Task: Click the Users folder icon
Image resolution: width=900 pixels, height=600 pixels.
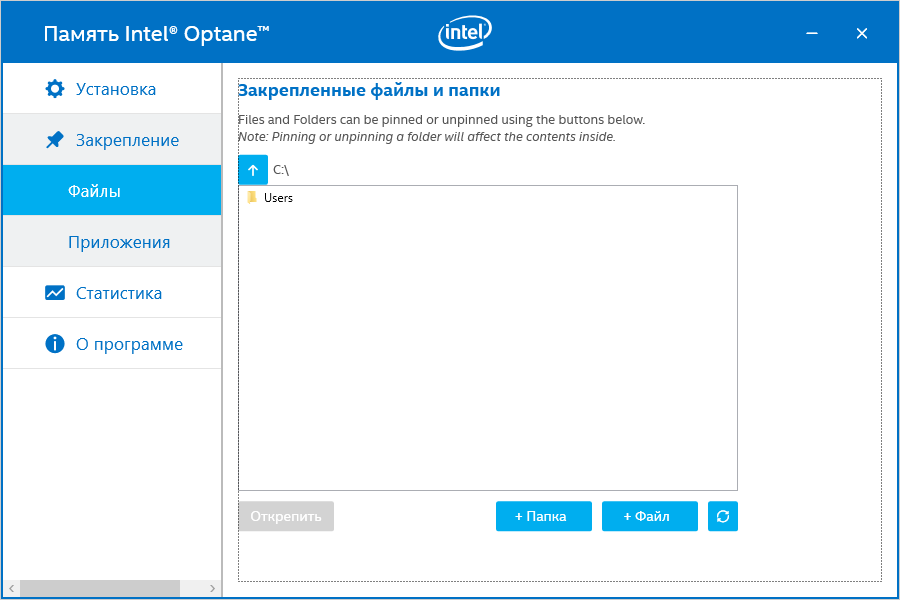Action: coord(252,198)
